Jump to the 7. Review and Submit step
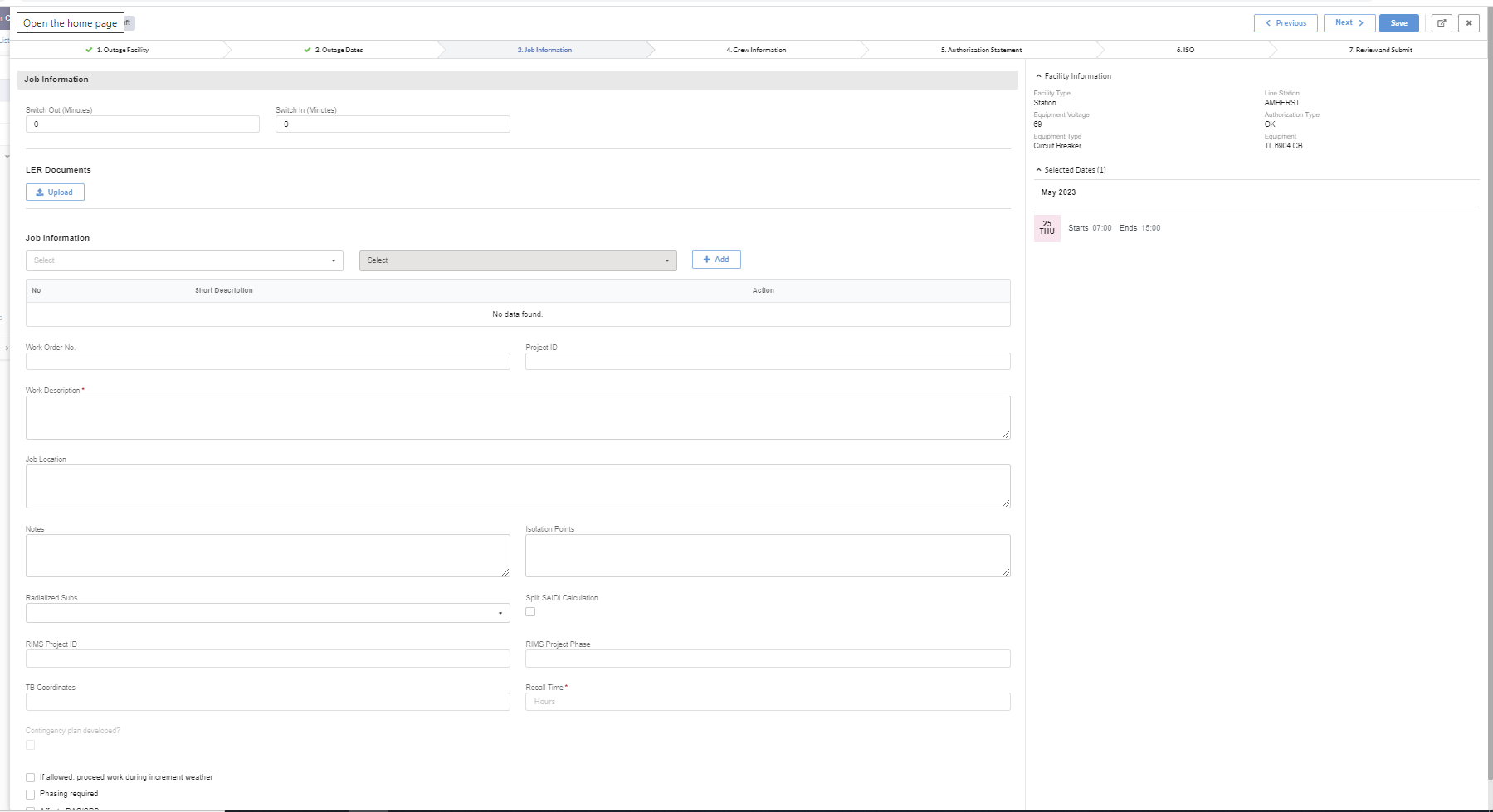Screen dimensions: 1493x812 point(1380,50)
